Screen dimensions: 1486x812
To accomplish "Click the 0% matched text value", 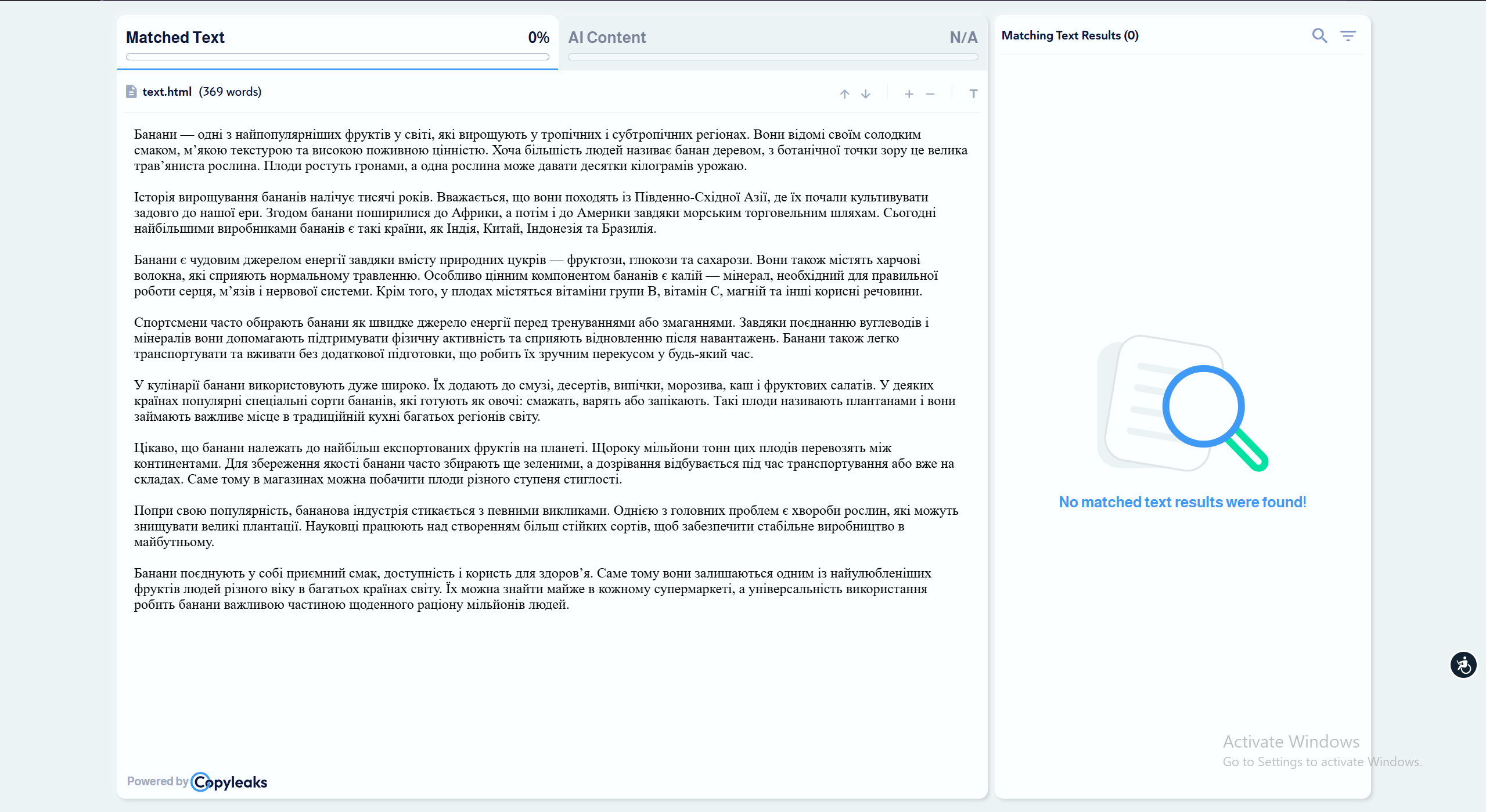I will tap(538, 38).
